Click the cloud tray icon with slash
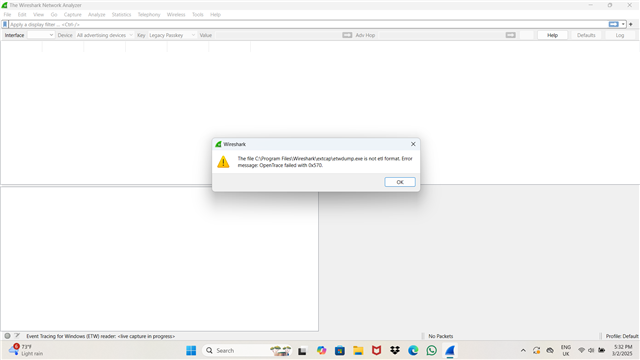The image size is (640, 360). pos(550,351)
